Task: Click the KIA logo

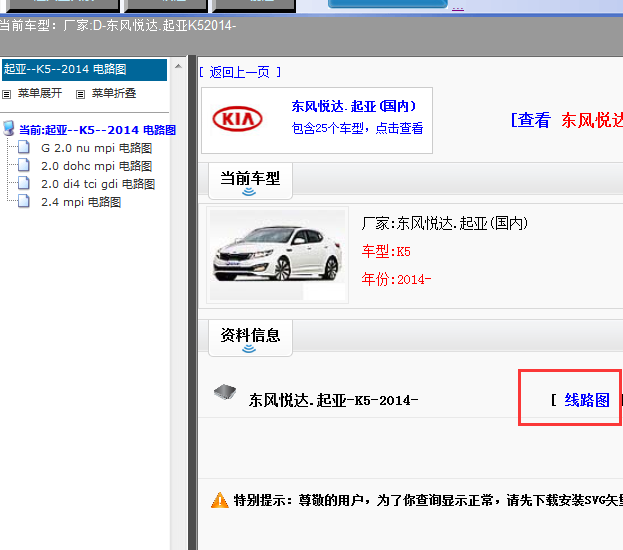Action: (x=237, y=119)
